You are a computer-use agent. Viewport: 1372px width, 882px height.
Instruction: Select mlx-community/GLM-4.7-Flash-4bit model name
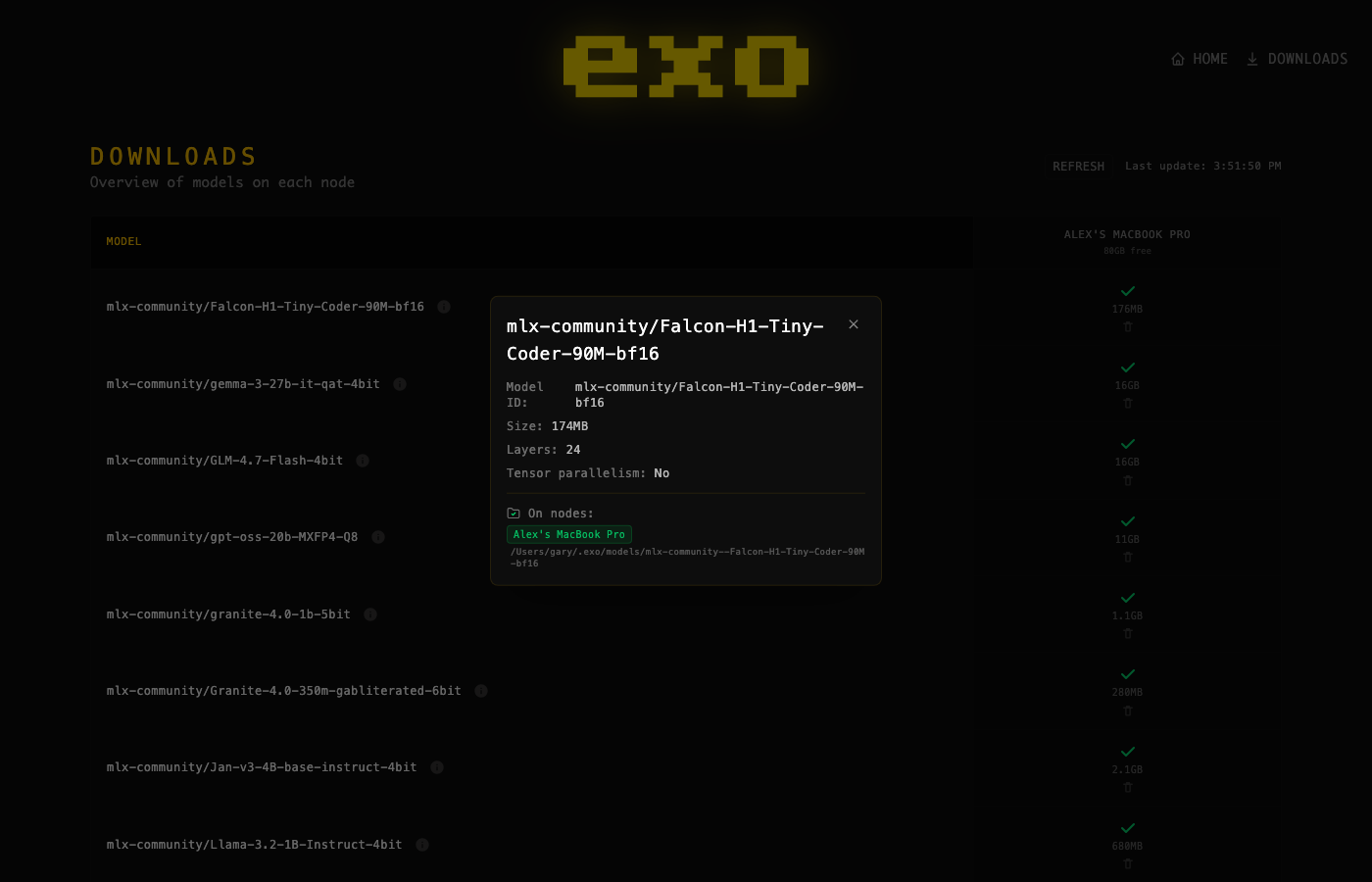pos(224,461)
